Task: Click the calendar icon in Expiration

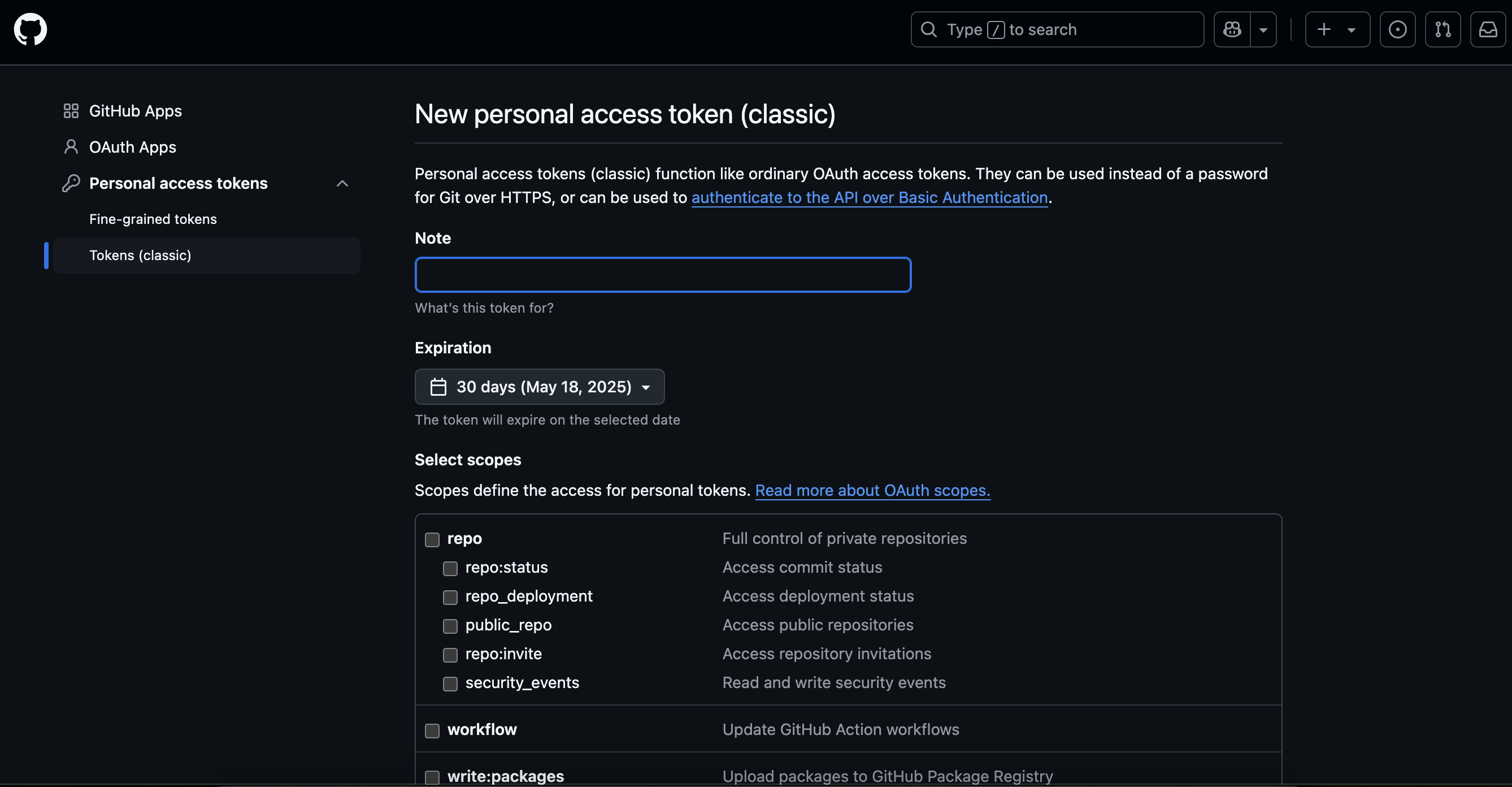Action: point(438,387)
